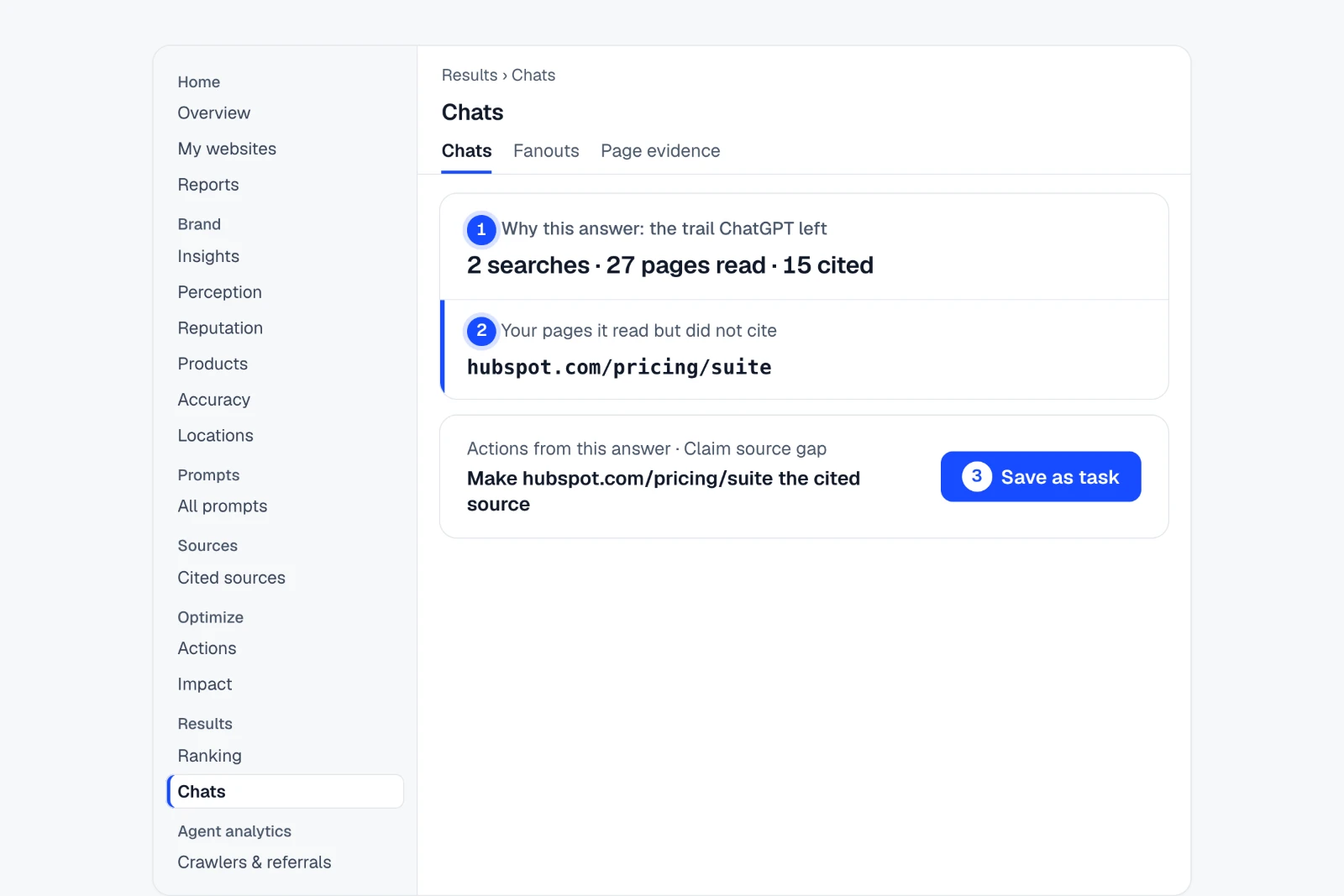Open Products in the sidebar
The height and width of the screenshot is (896, 1344).
click(213, 364)
